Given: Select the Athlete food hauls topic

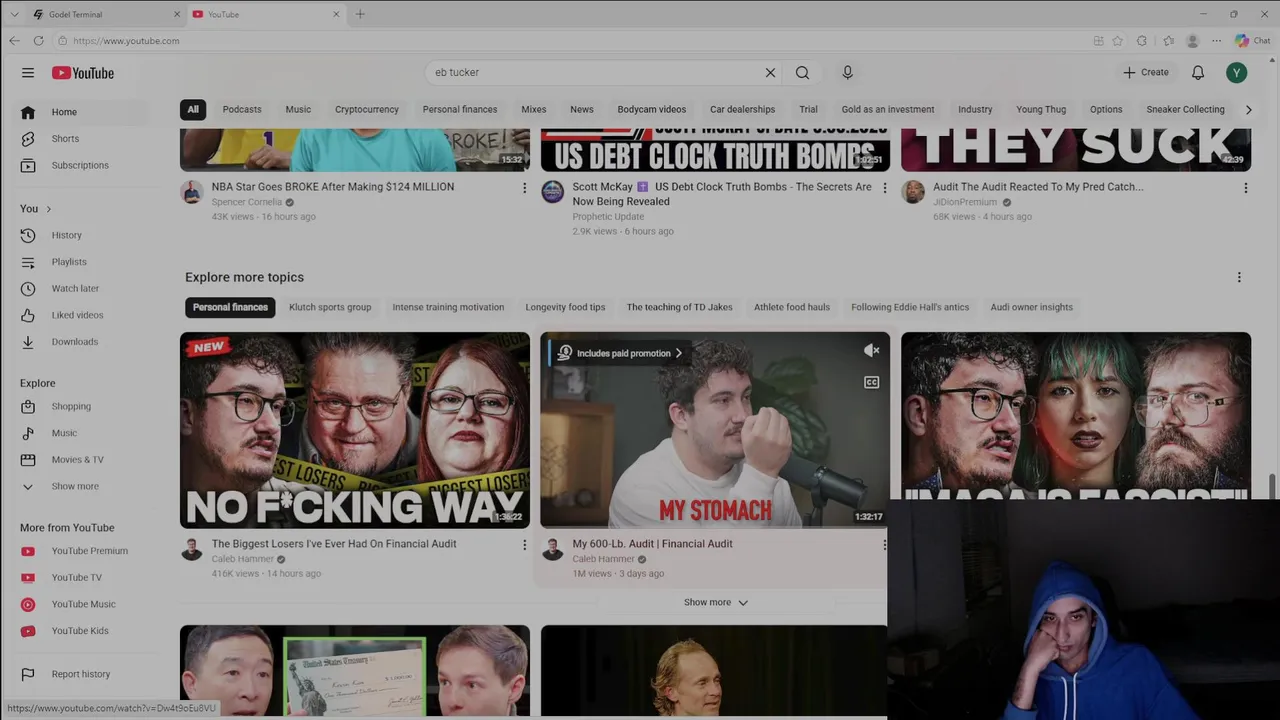Looking at the screenshot, I should (x=792, y=307).
